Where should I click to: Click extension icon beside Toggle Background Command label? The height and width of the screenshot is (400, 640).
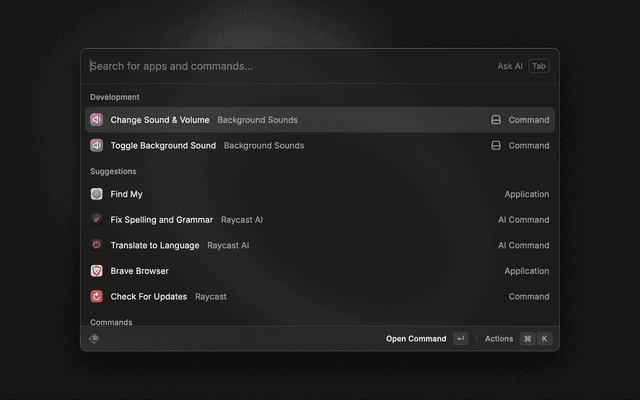click(496, 145)
